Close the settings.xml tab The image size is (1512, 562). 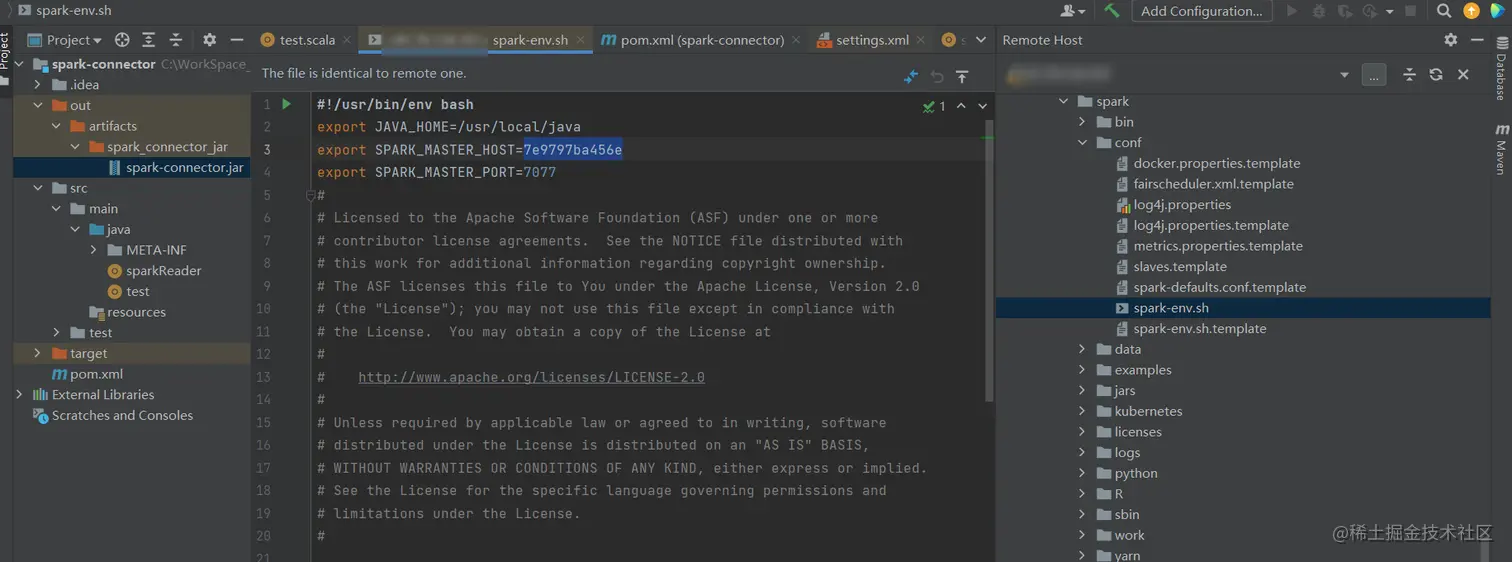[x=921, y=40]
